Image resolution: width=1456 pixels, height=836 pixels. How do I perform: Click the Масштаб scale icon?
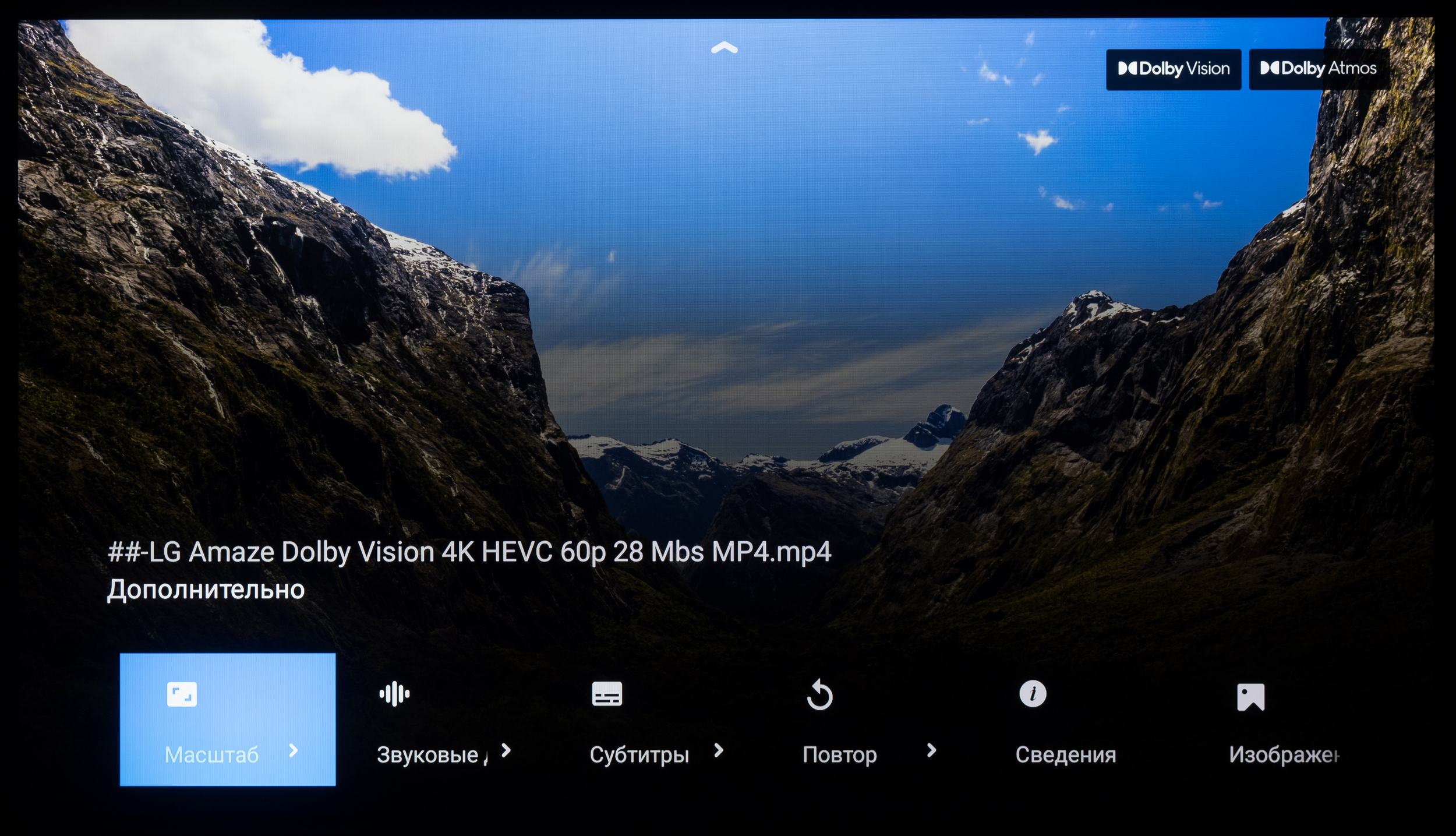(x=182, y=694)
